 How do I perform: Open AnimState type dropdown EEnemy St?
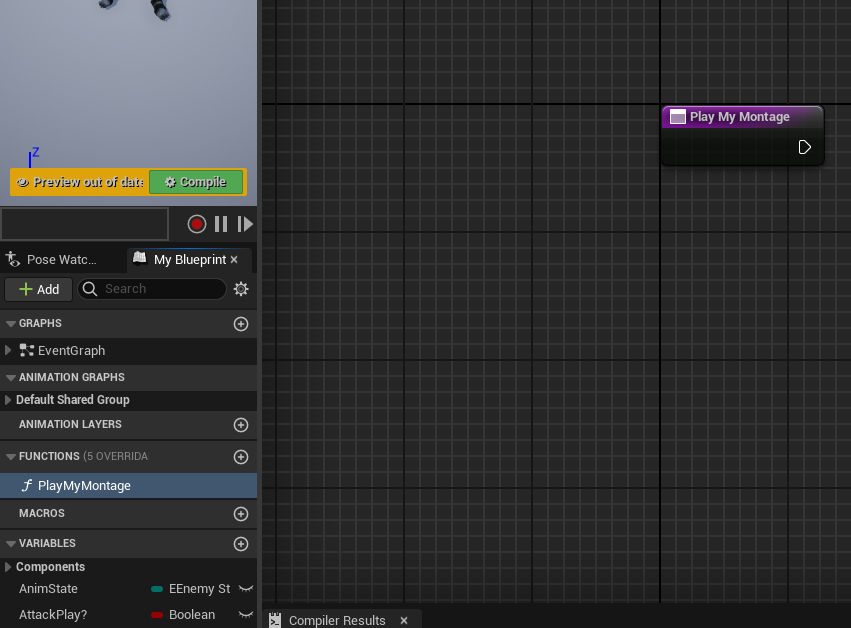coord(191,589)
